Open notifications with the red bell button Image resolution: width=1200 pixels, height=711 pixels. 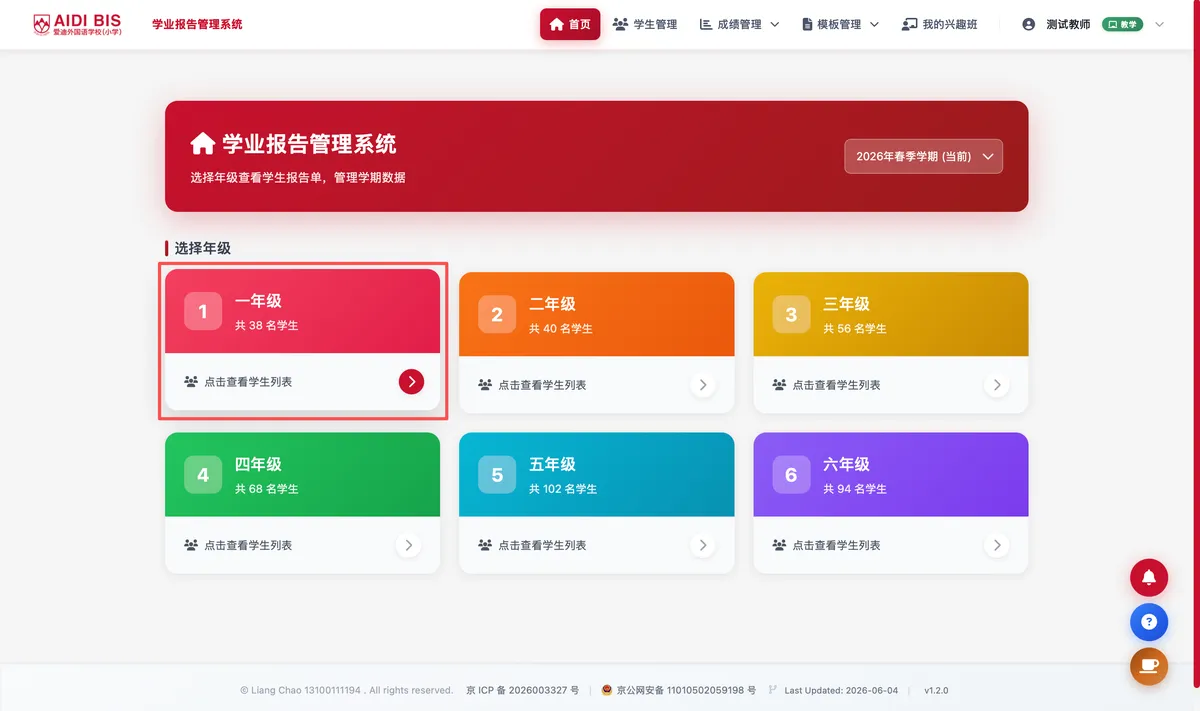click(x=1149, y=578)
